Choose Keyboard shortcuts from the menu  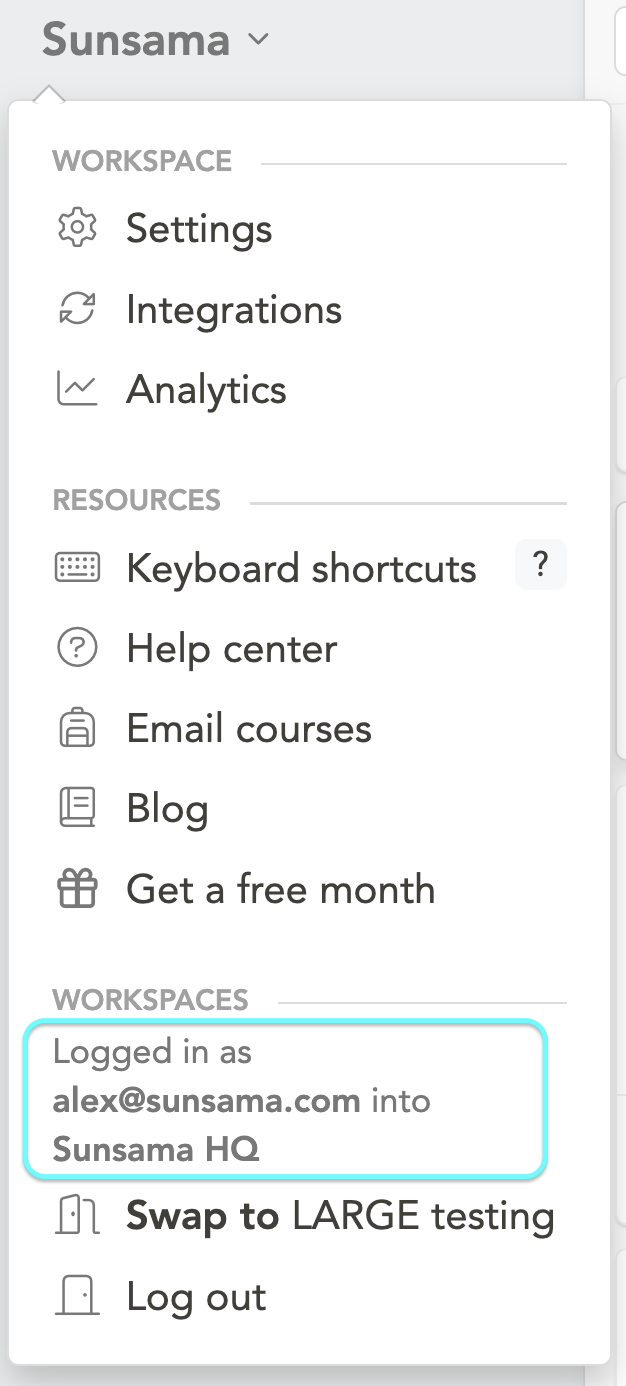pyautogui.click(x=300, y=568)
